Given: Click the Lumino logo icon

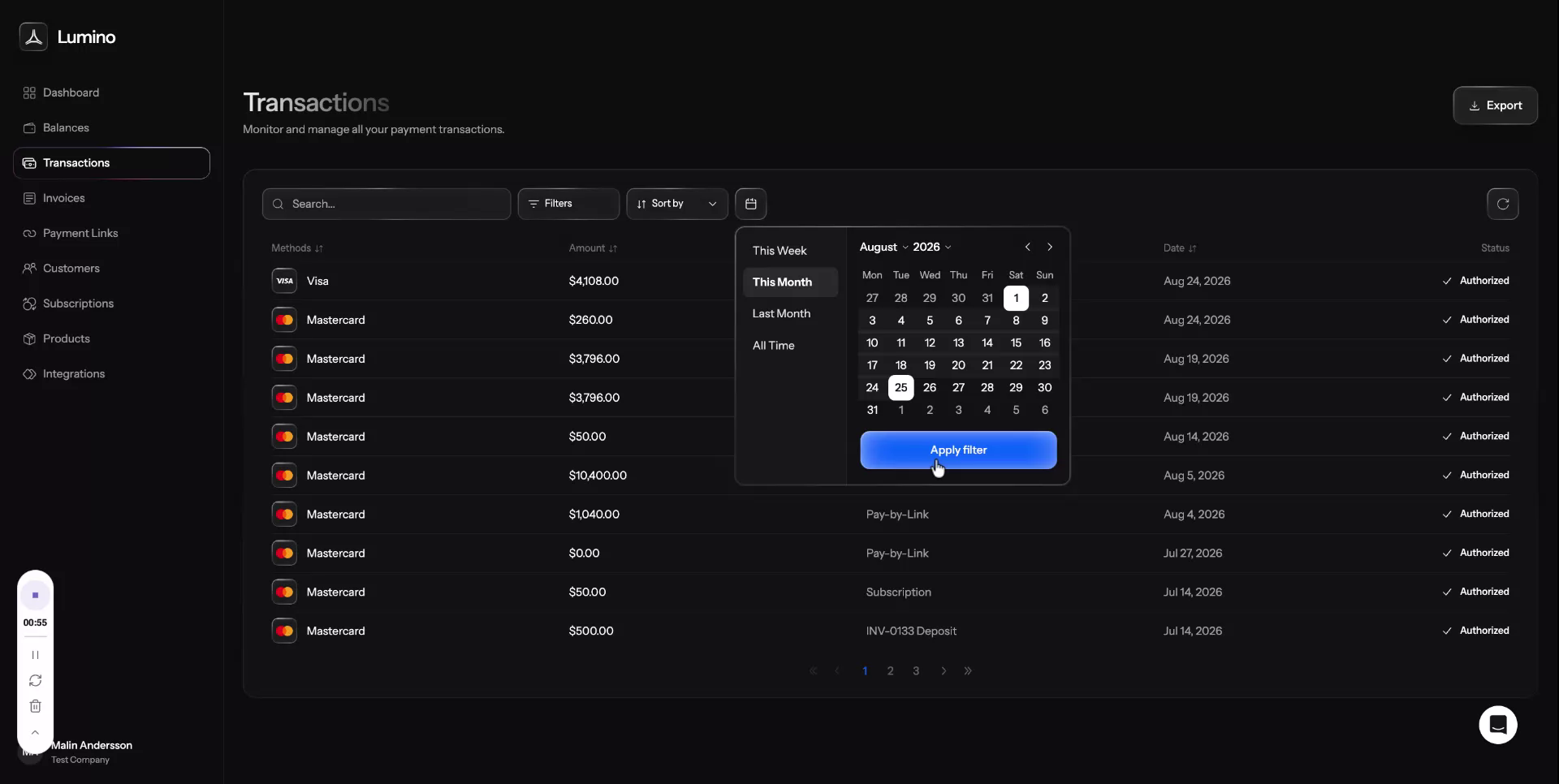Looking at the screenshot, I should 33,37.
